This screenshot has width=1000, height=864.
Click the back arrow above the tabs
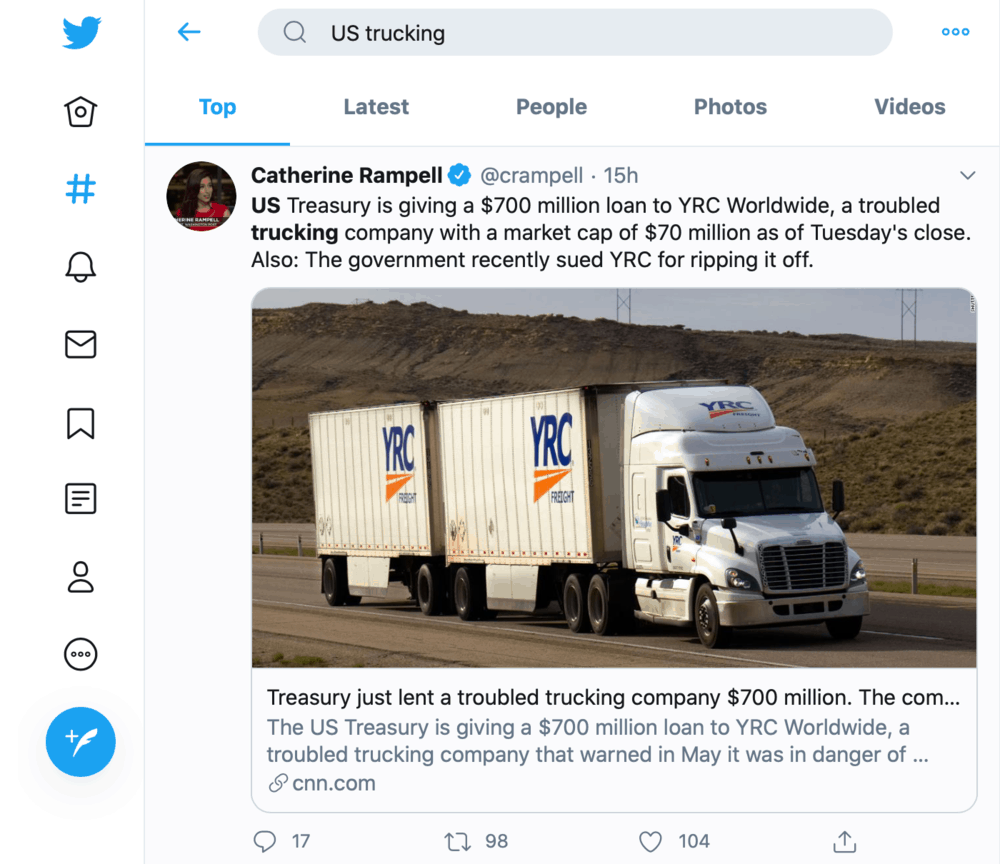point(188,31)
